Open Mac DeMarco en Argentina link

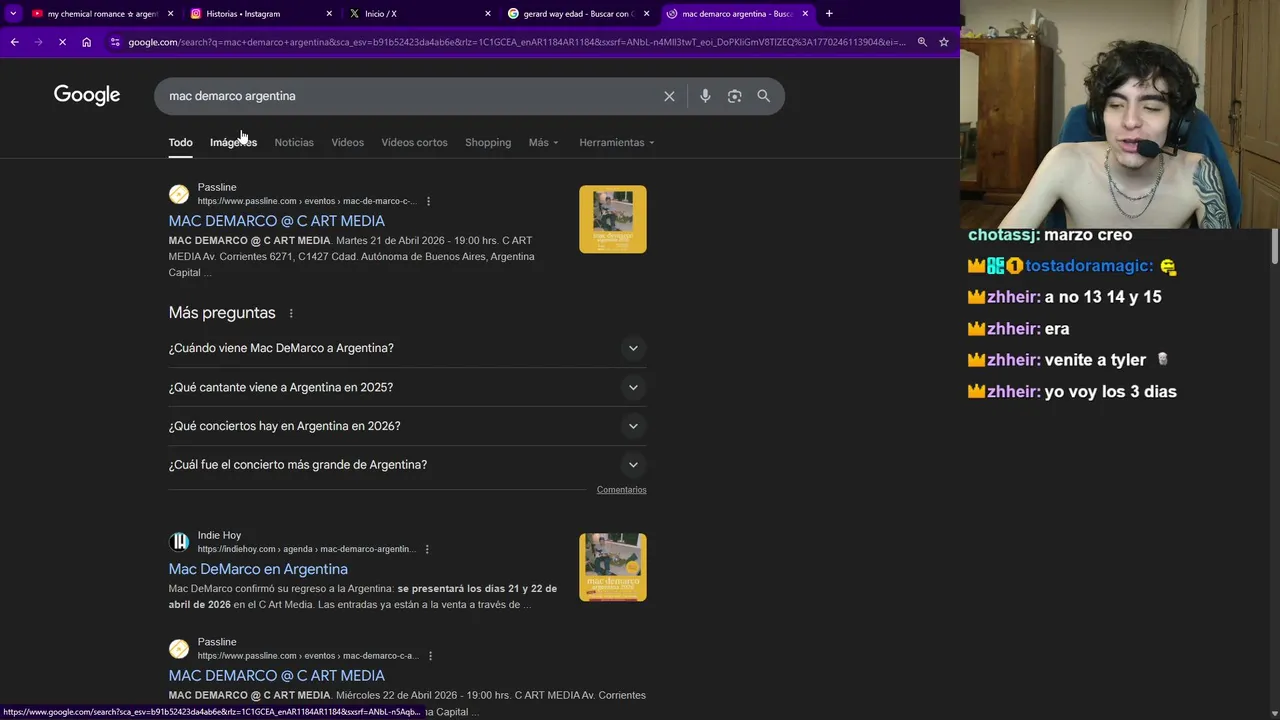click(258, 569)
